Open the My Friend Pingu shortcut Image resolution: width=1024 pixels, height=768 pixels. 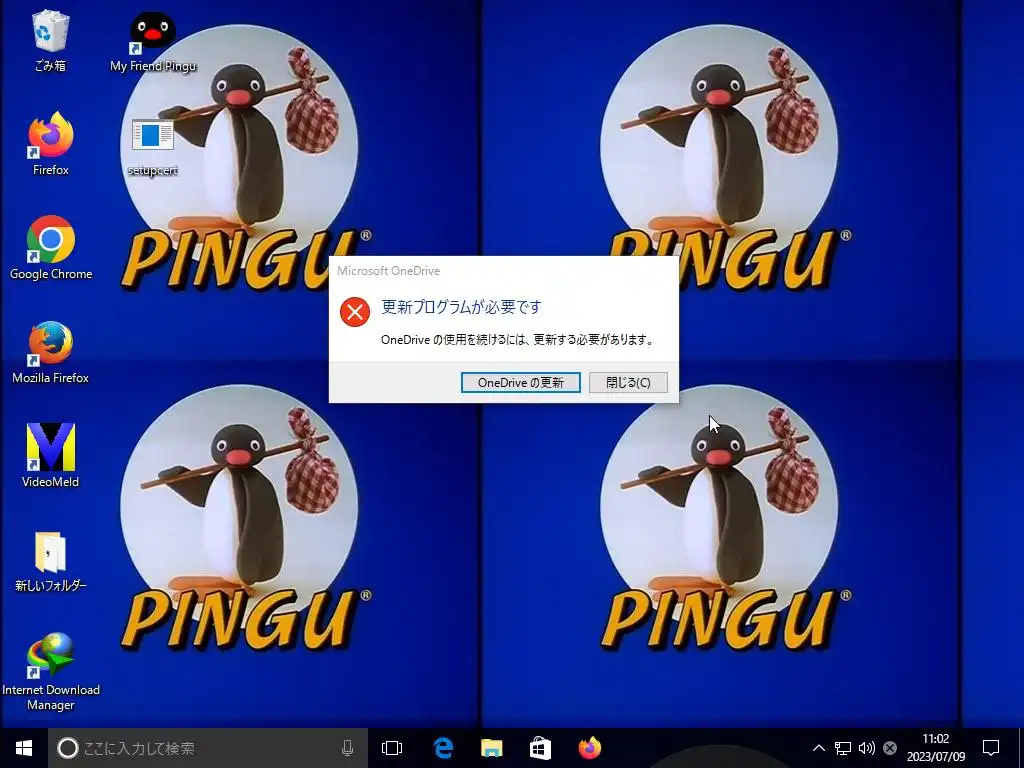153,40
